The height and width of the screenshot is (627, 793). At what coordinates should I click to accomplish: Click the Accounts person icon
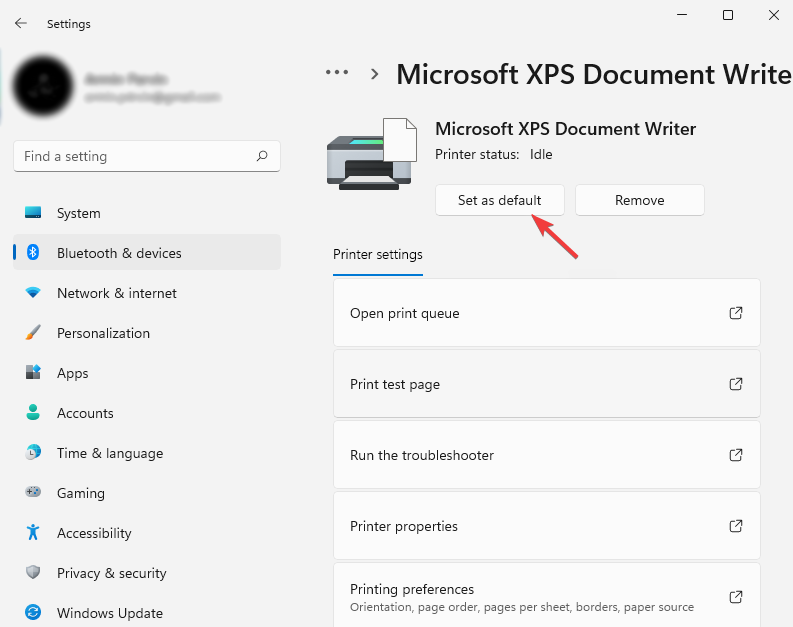point(33,412)
